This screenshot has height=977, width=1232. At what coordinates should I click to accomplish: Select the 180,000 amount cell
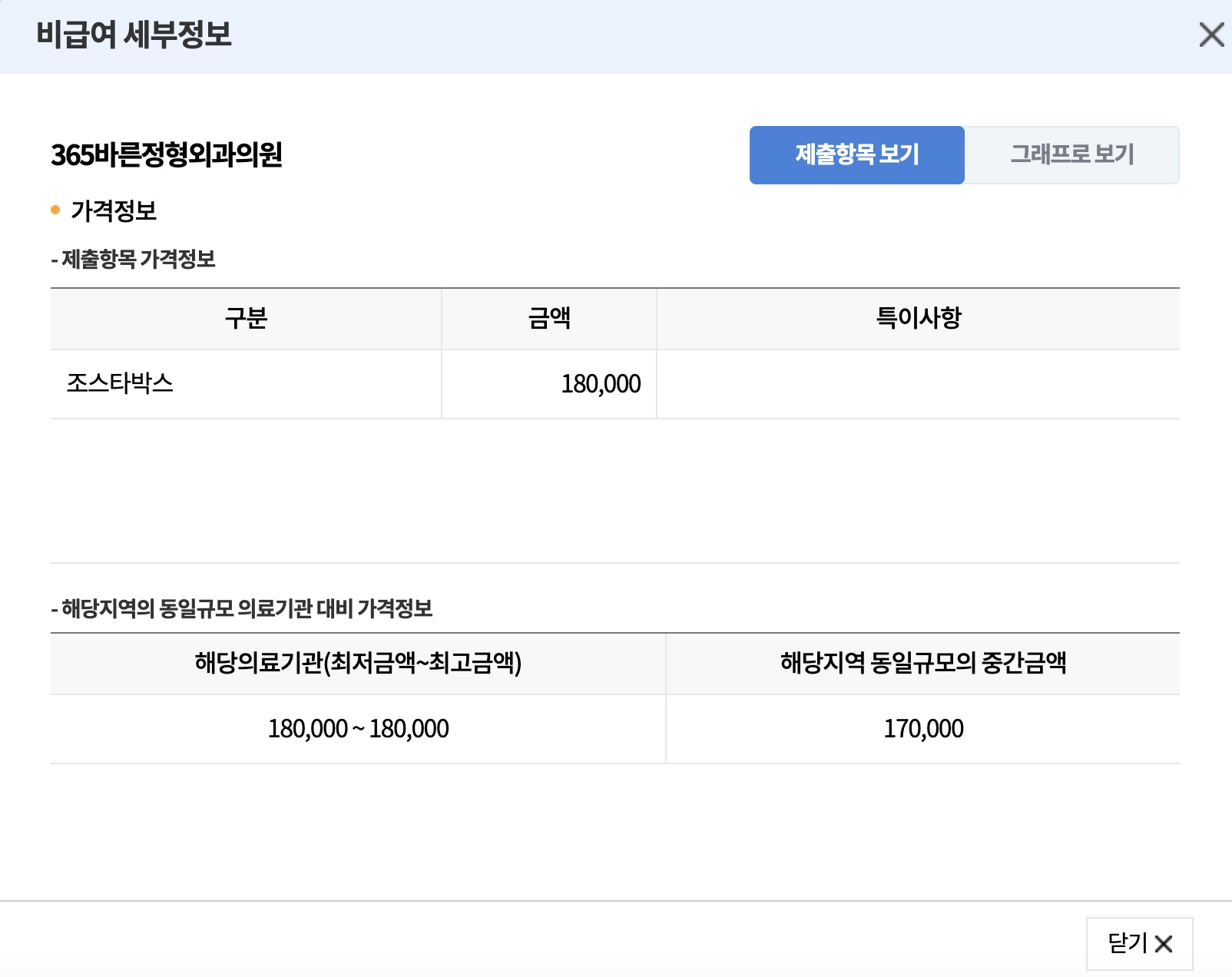[x=601, y=384]
